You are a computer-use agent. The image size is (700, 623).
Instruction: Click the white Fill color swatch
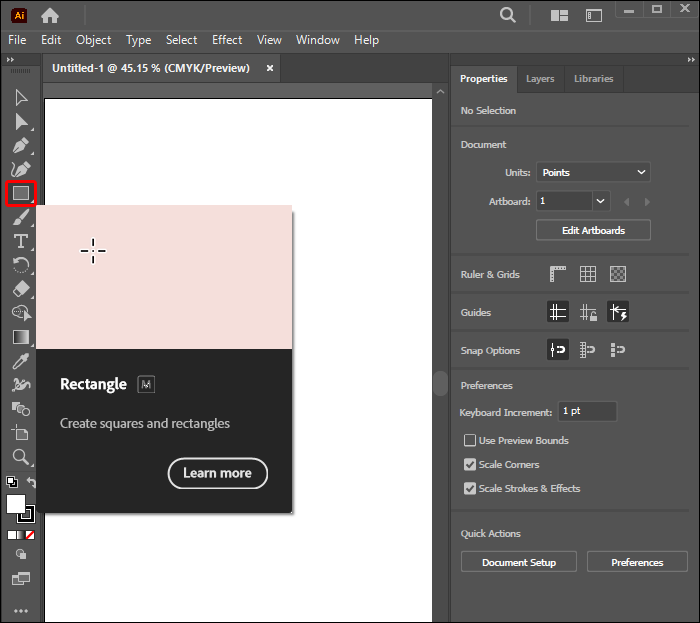[16, 504]
